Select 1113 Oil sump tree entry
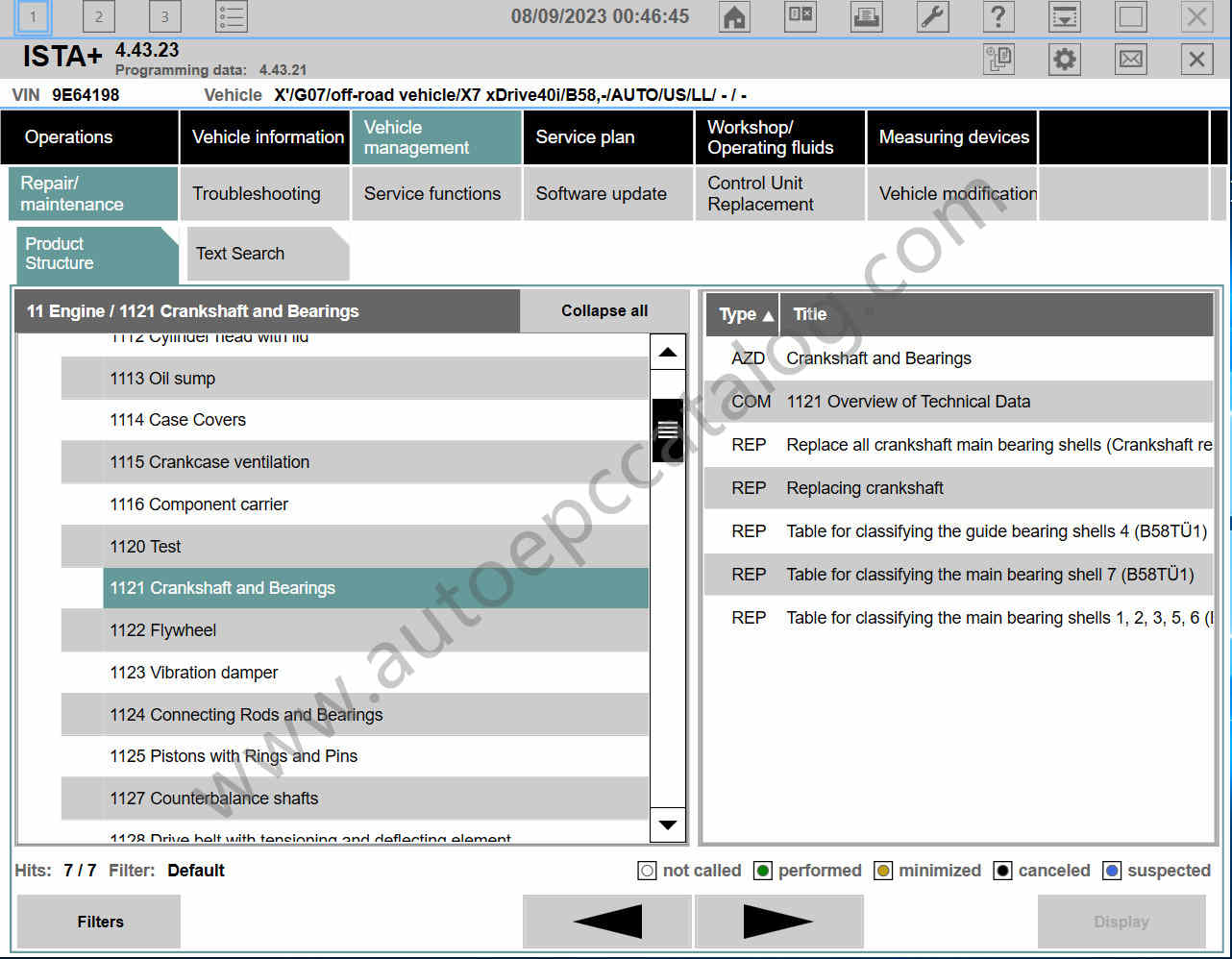Screen dimensions: 1232x959 pyautogui.click(x=355, y=379)
